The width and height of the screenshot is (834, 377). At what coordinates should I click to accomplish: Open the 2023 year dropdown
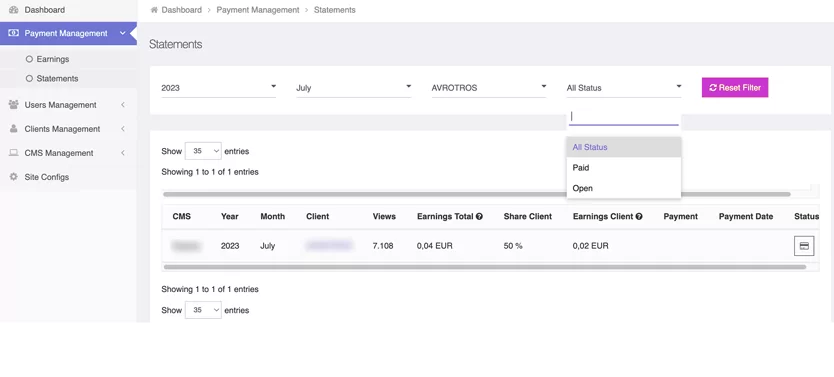[219, 88]
